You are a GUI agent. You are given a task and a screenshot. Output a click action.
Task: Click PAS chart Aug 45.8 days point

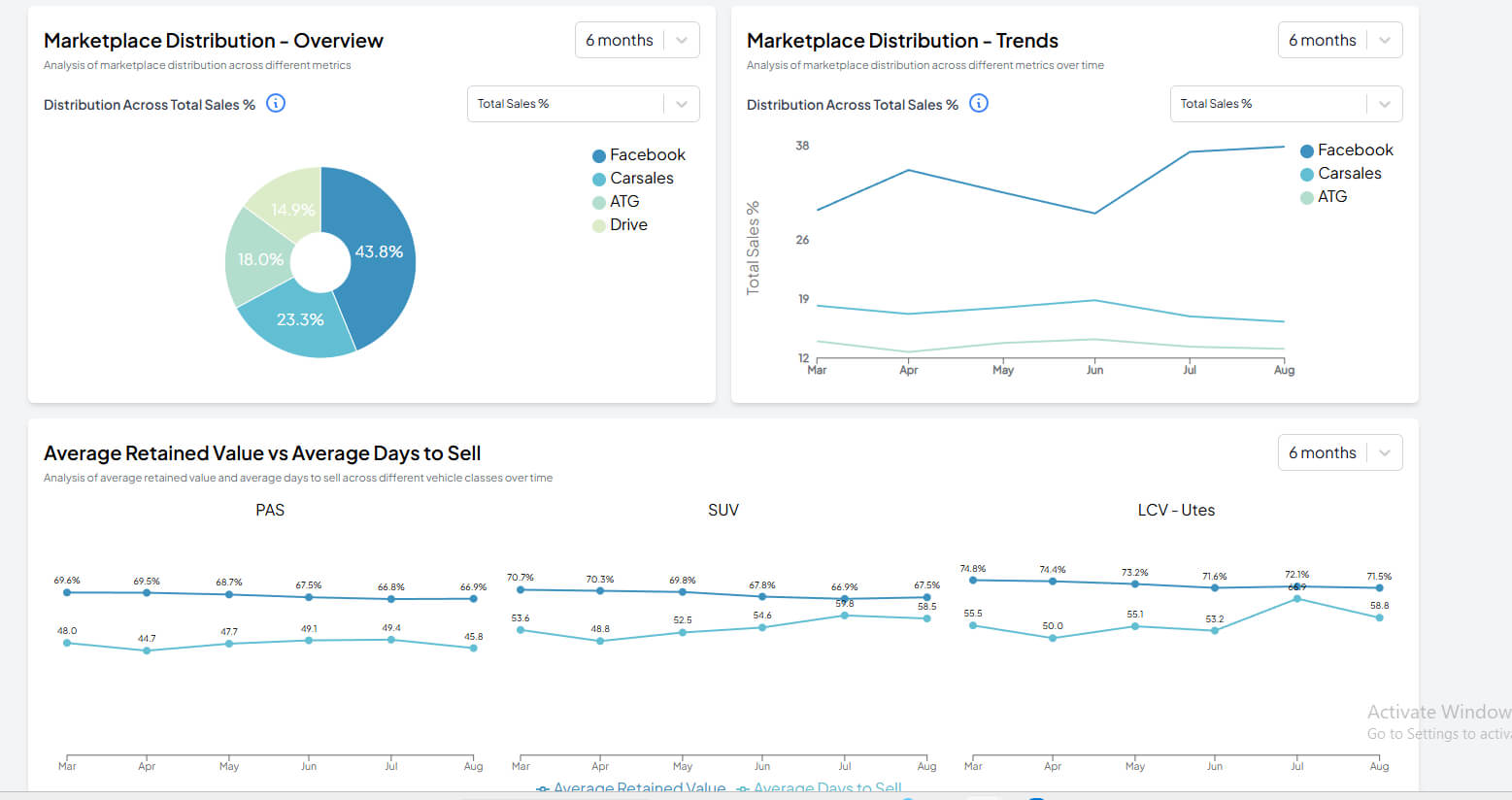(x=474, y=648)
